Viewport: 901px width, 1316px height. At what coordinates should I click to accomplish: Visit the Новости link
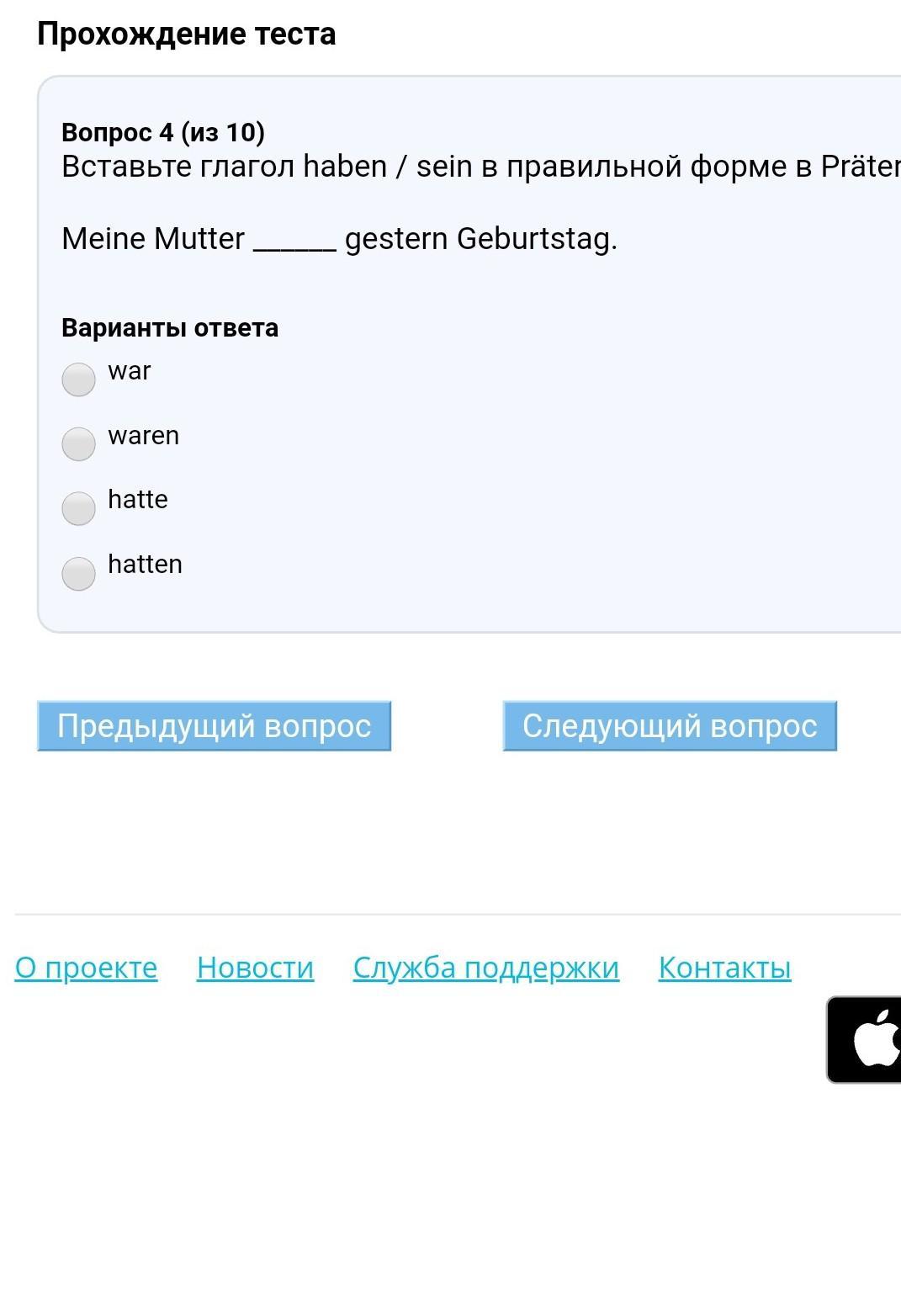(255, 968)
